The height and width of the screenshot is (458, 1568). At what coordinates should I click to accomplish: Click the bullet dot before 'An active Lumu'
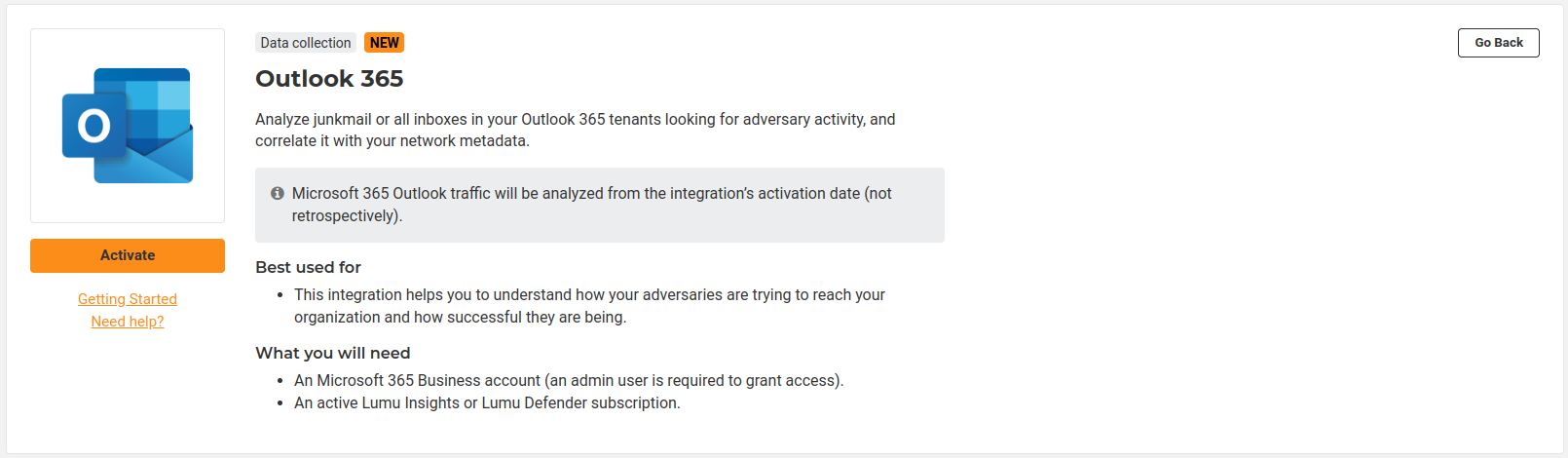tap(280, 403)
